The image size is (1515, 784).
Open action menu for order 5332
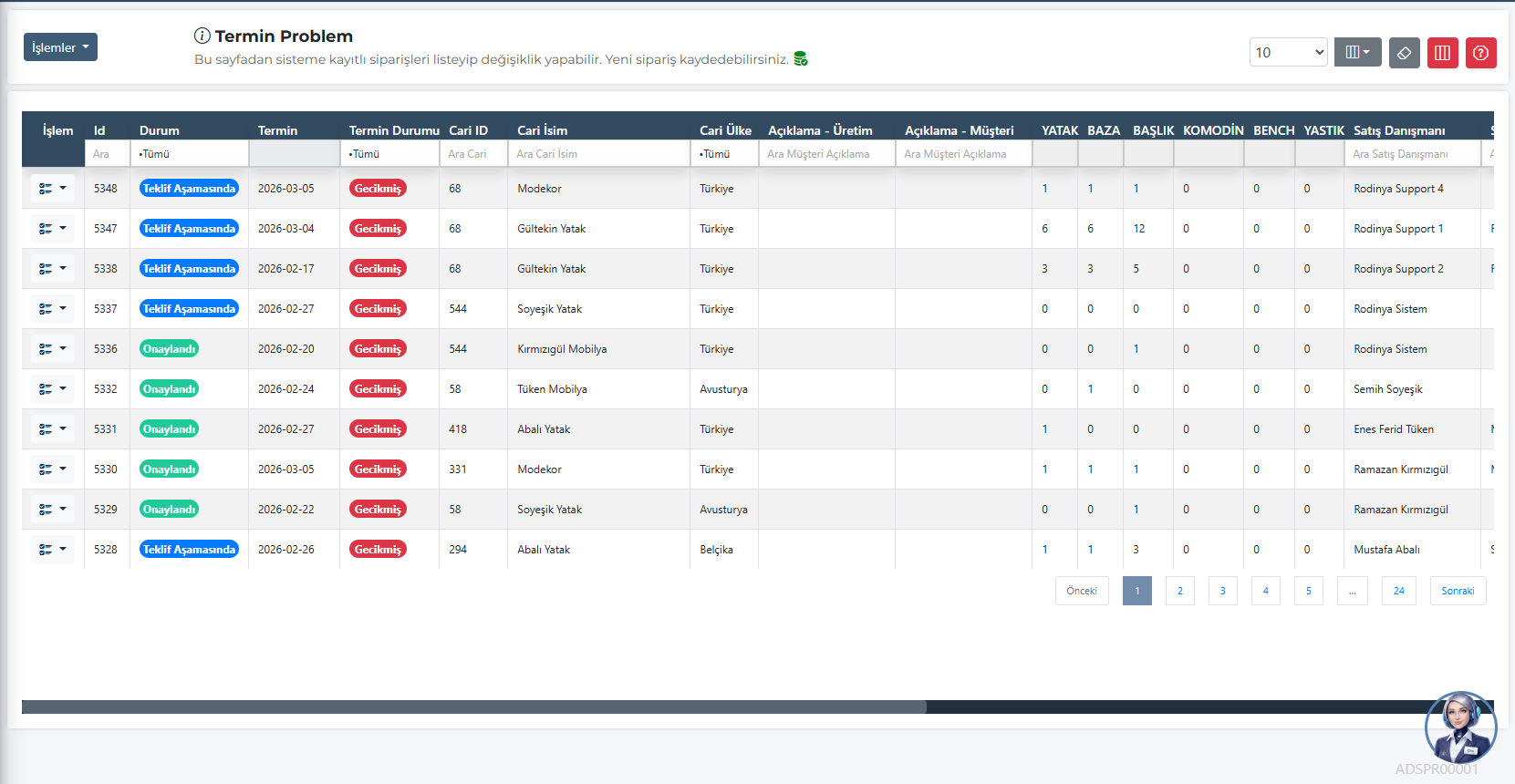click(x=53, y=389)
